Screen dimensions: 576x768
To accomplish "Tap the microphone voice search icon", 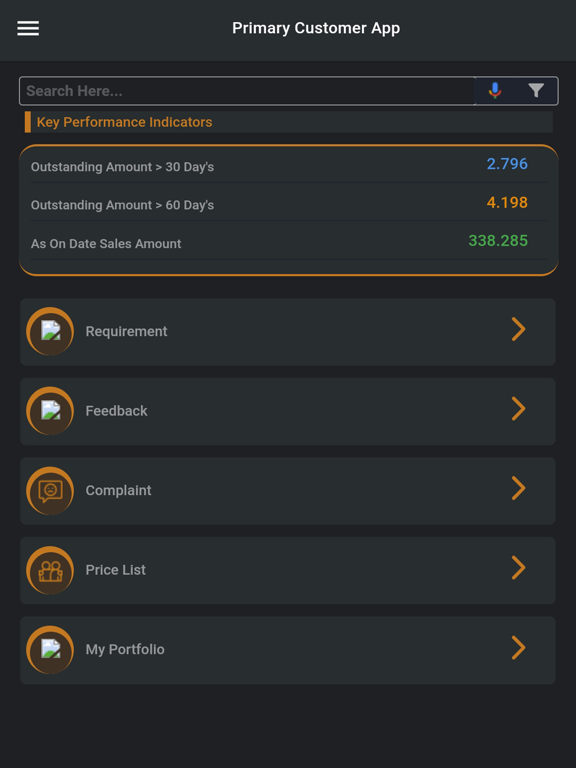I will (x=495, y=91).
